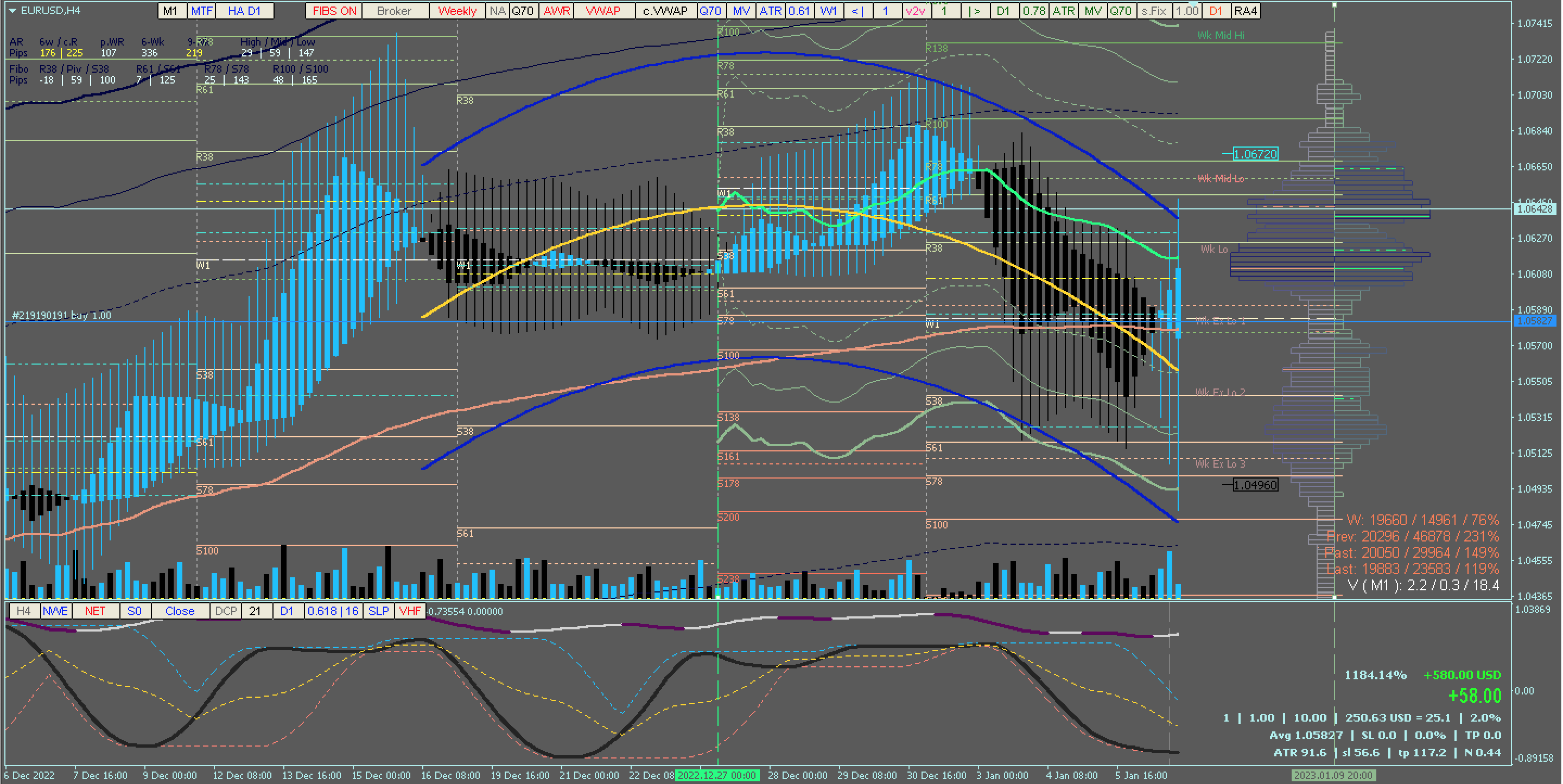The height and width of the screenshot is (784, 1563).
Task: Toggle the Weekly button
Action: [457, 11]
